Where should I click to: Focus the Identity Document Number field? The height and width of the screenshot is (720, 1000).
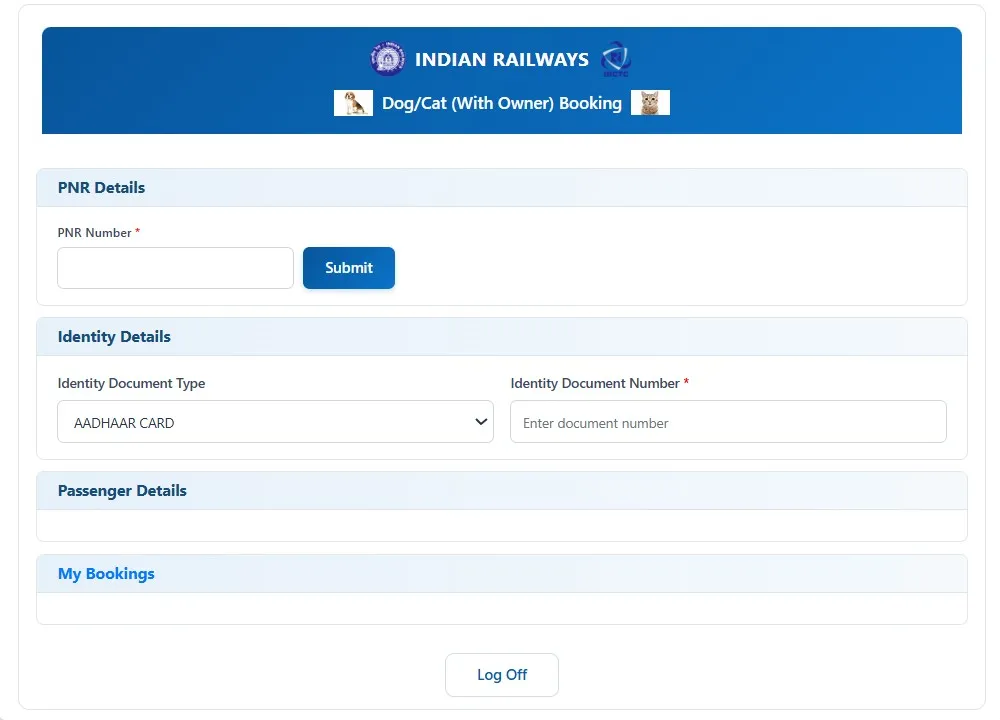click(x=728, y=422)
